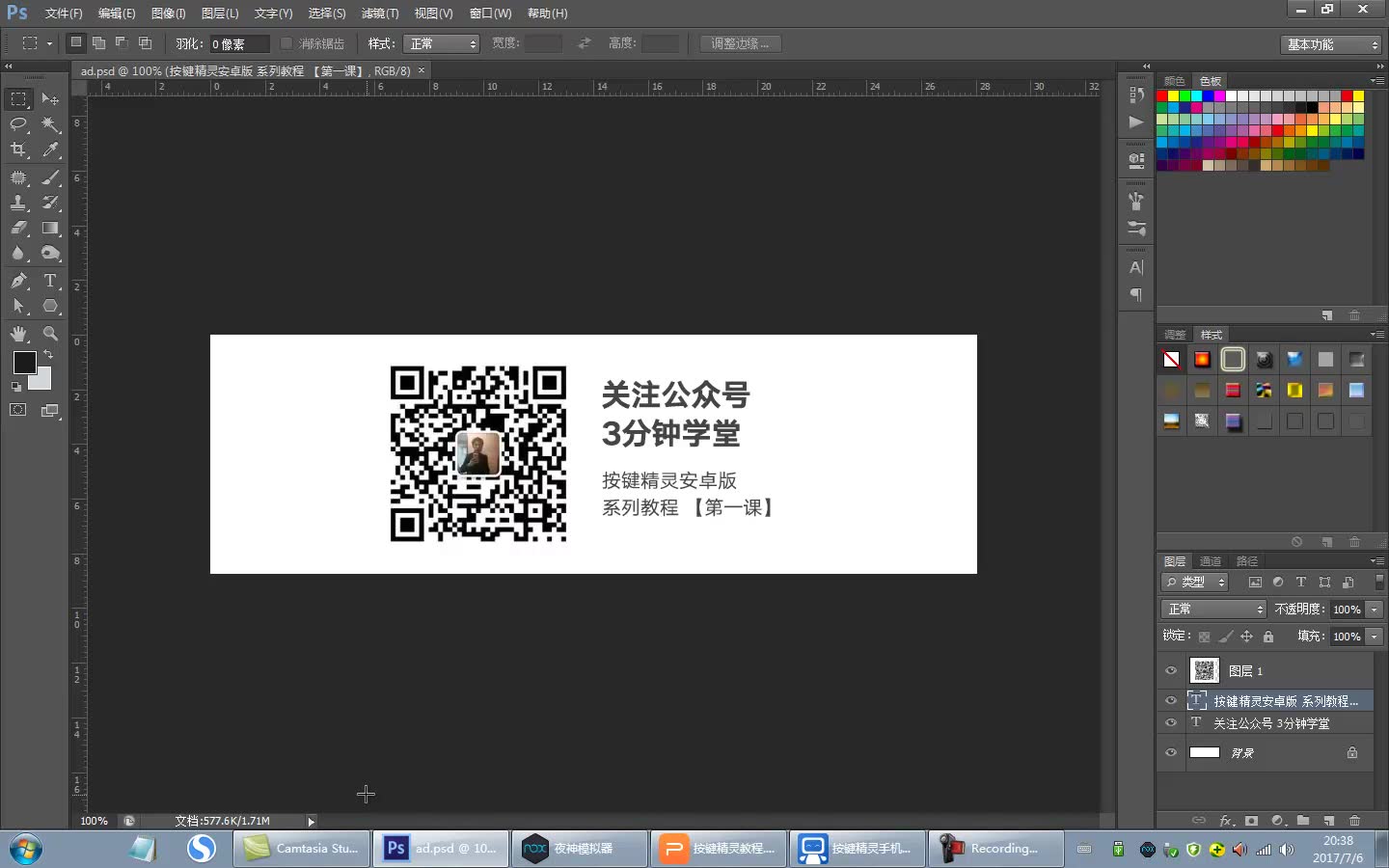The width and height of the screenshot is (1389, 868).
Task: Click the layer style fx icon
Action: 1226,821
